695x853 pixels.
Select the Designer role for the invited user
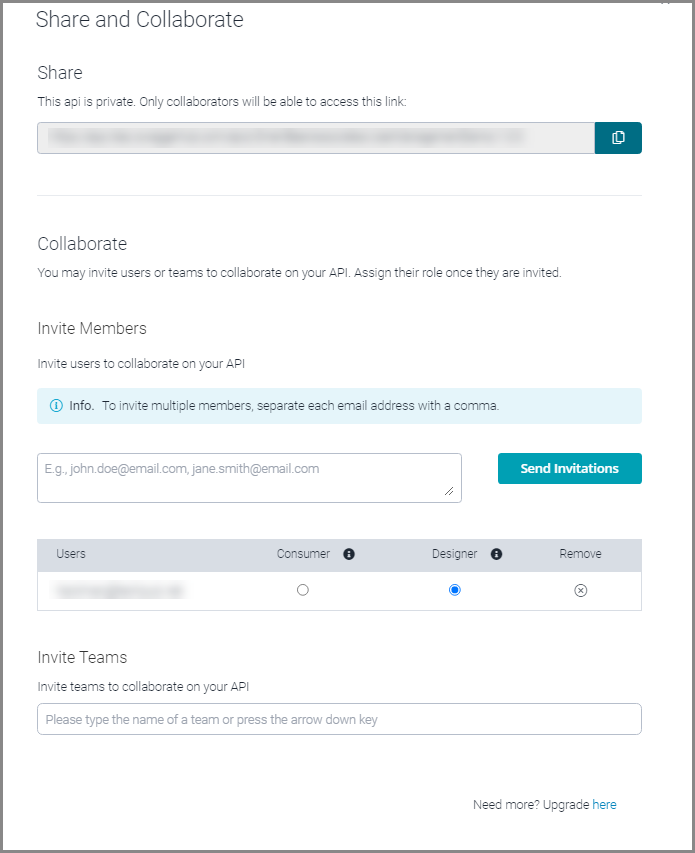pyautogui.click(x=455, y=590)
